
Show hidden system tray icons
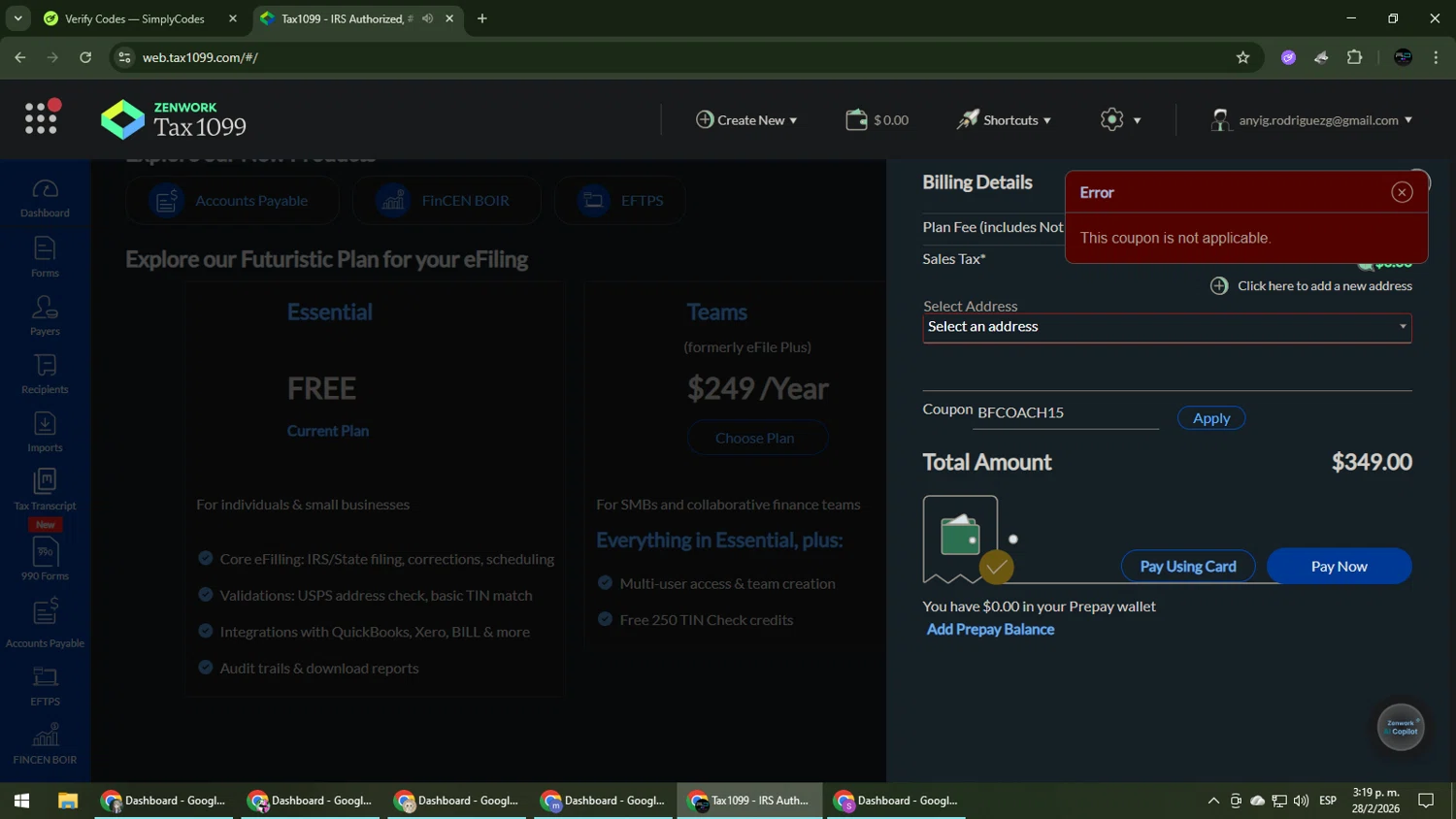pyautogui.click(x=1213, y=801)
